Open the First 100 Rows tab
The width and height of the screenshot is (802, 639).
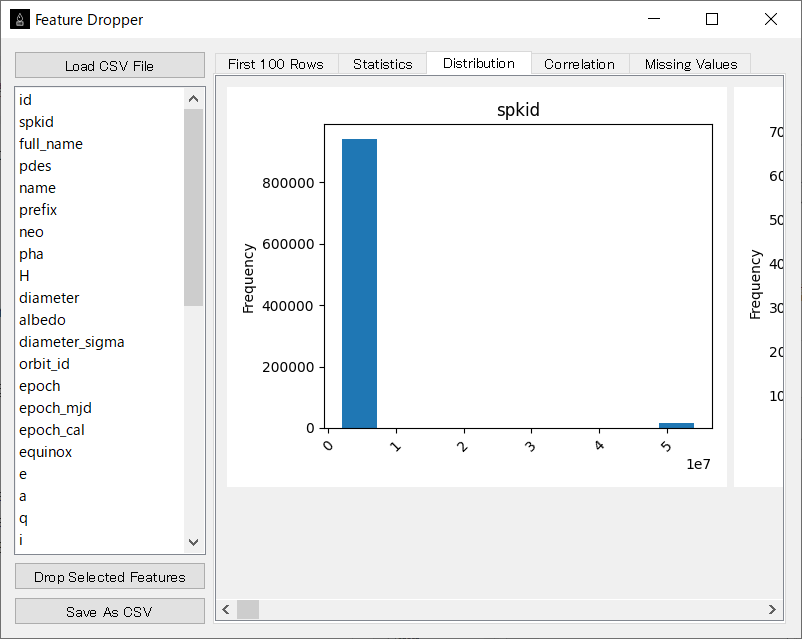(276, 64)
